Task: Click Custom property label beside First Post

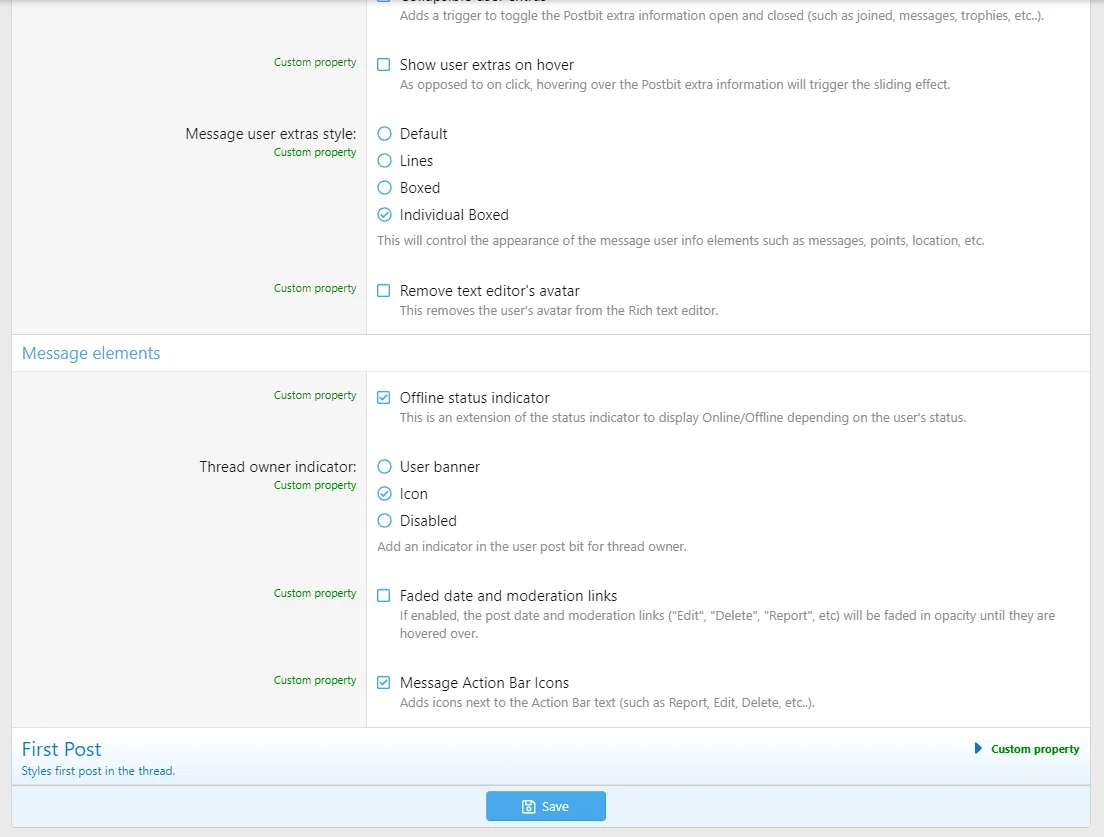Action: (1035, 749)
